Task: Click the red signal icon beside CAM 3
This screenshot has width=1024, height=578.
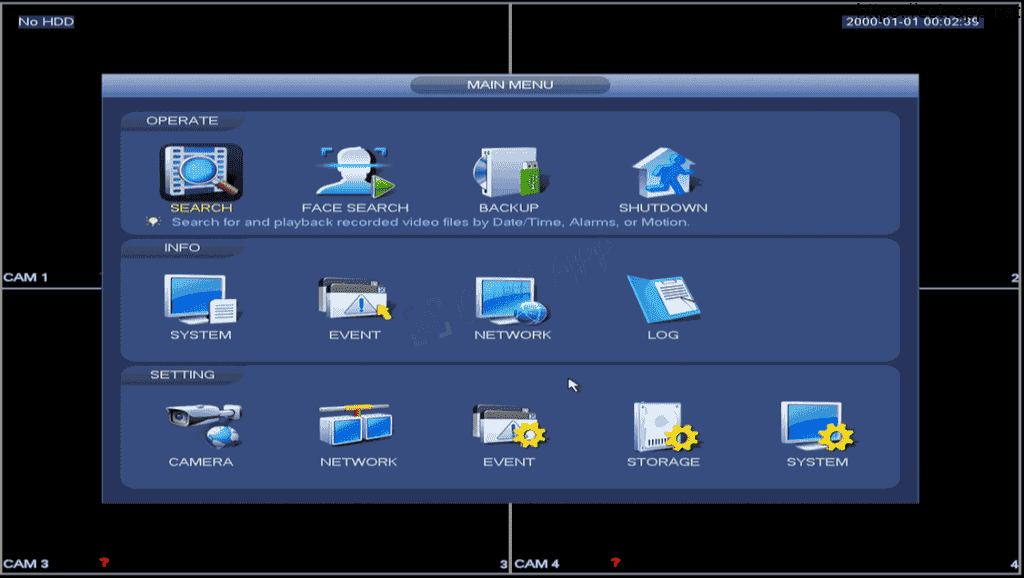Action: coord(104,563)
